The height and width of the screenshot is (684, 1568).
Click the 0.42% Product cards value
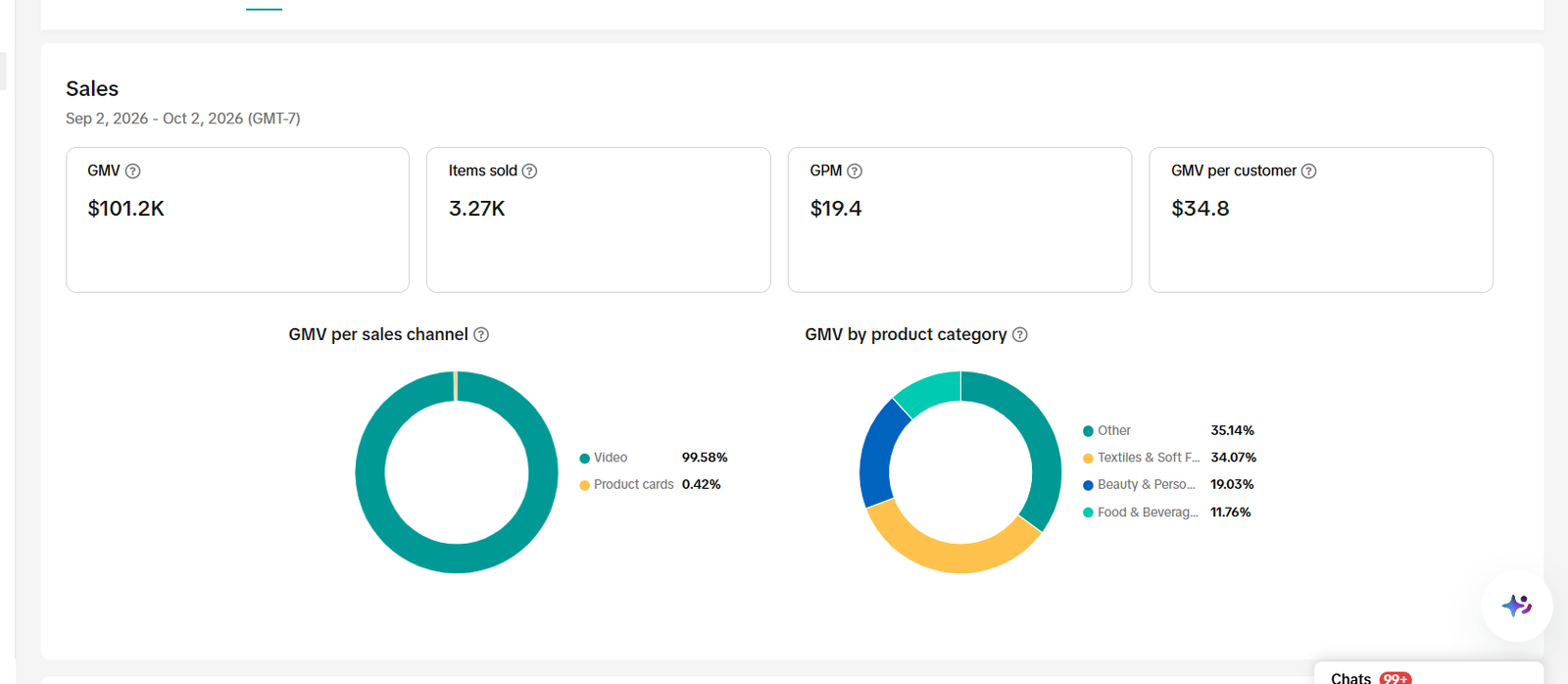702,484
